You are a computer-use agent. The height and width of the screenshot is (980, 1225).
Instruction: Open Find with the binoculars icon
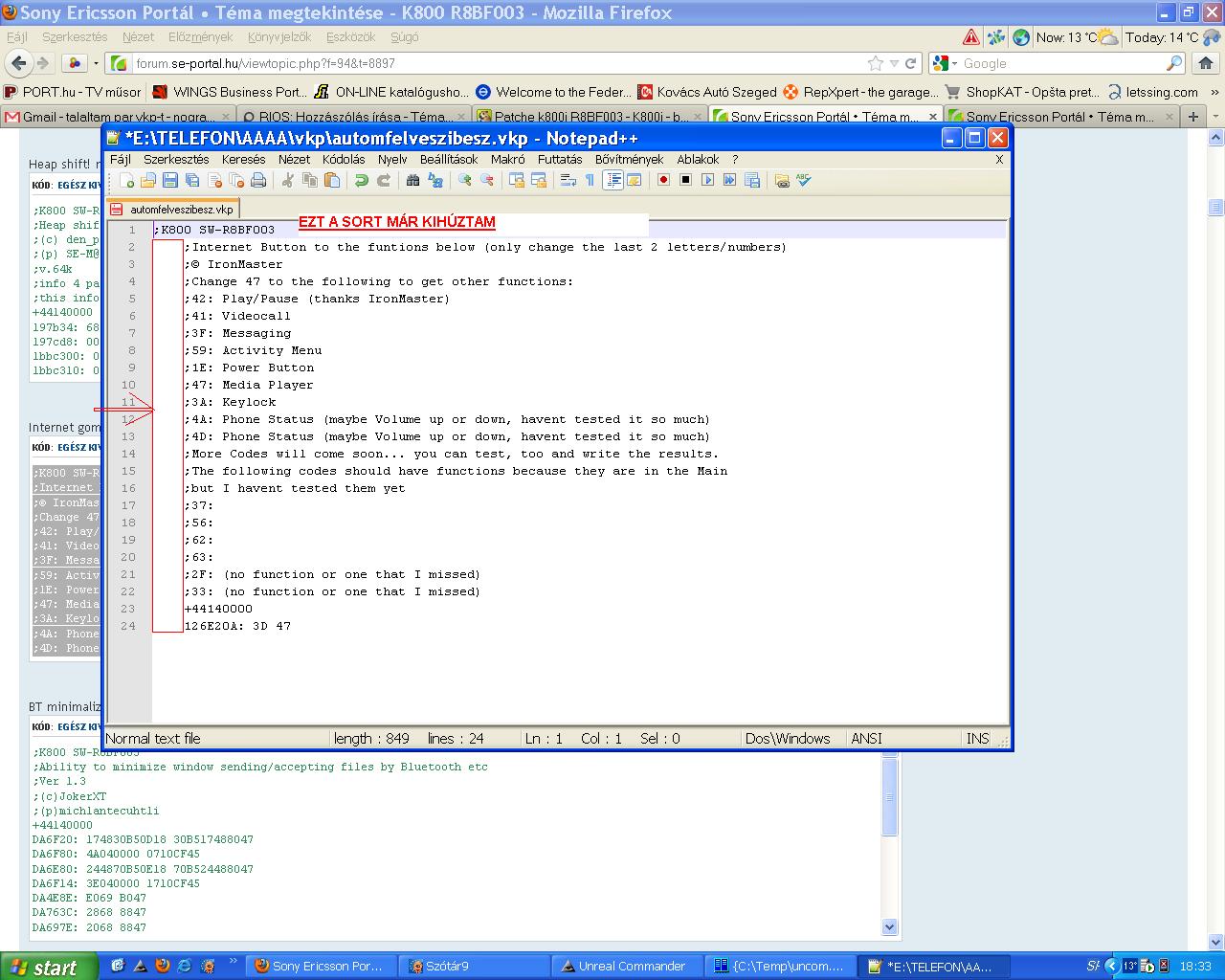point(413,180)
